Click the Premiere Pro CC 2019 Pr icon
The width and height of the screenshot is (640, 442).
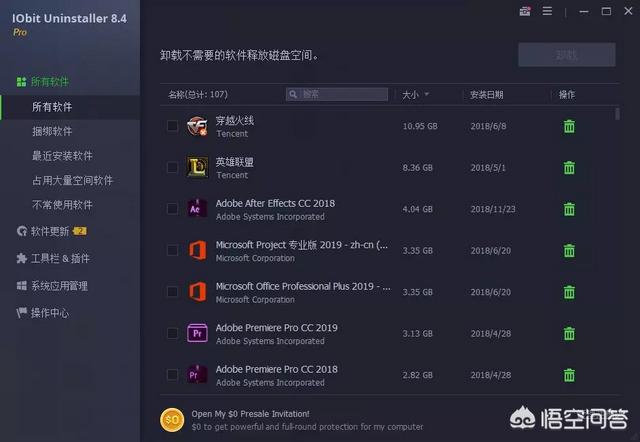click(x=197, y=333)
